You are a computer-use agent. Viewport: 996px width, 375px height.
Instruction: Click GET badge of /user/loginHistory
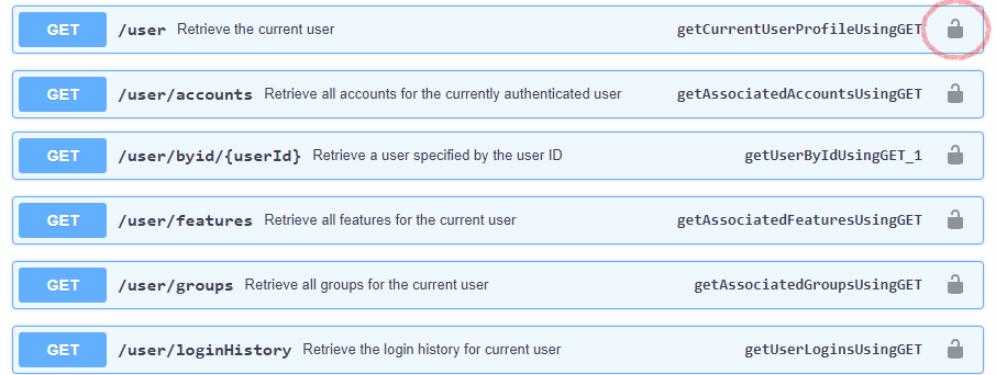(x=62, y=350)
